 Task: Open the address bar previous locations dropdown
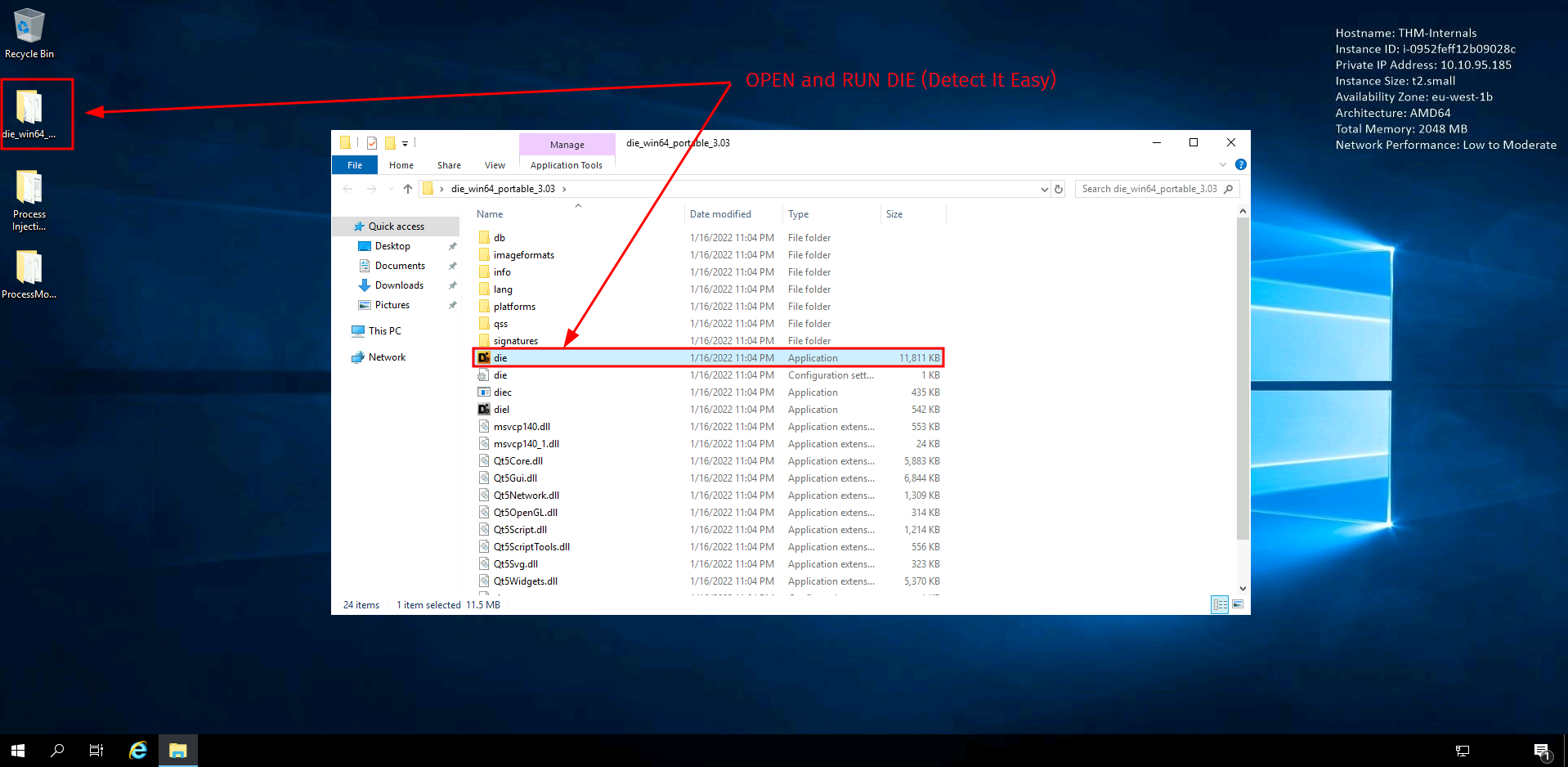(1044, 189)
